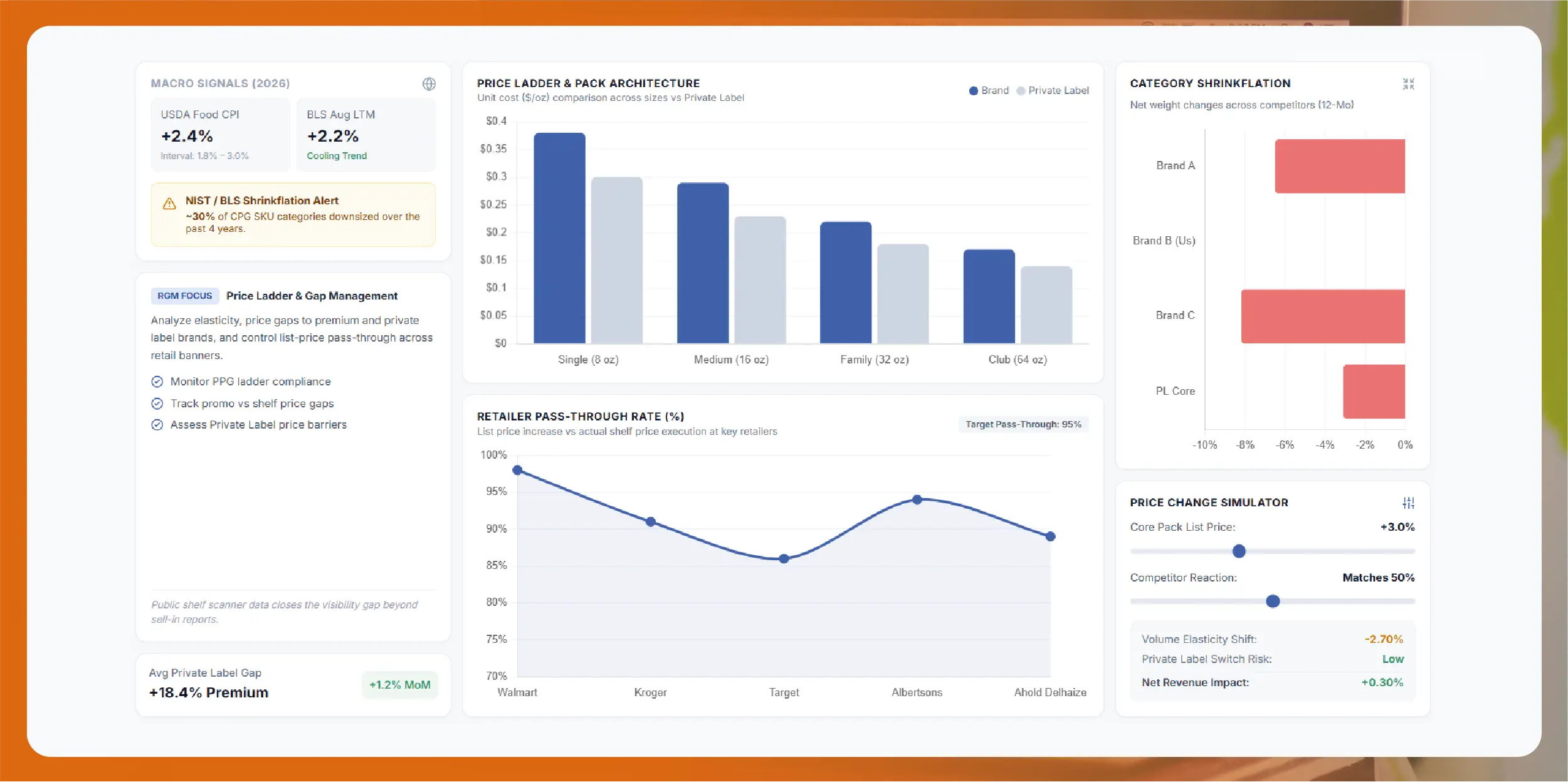
Task: Adjust the Core Pack List Price slider handle
Action: click(x=1239, y=551)
